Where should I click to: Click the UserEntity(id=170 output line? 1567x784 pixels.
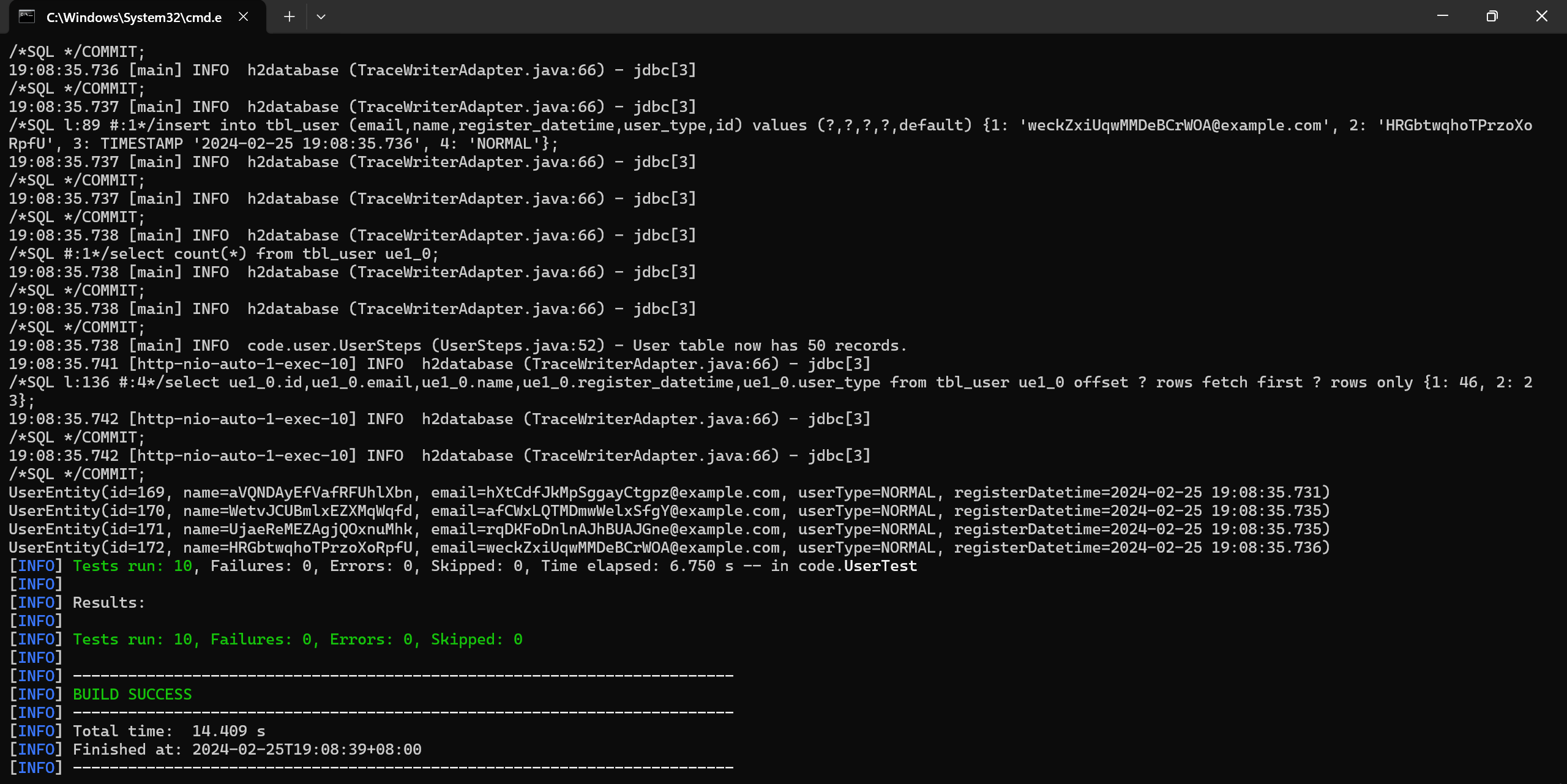click(670, 510)
